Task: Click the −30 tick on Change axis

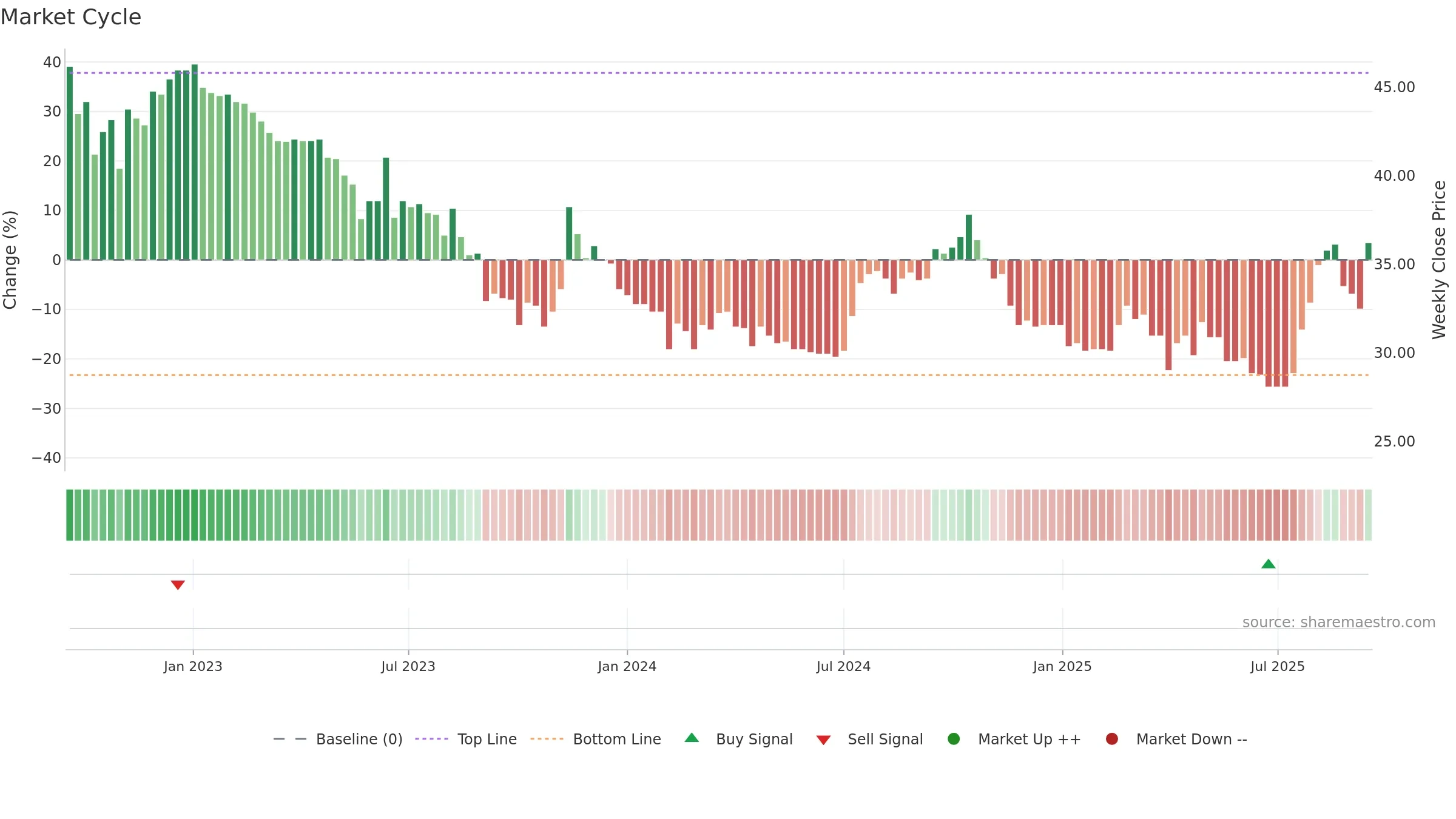Action: [x=47, y=408]
